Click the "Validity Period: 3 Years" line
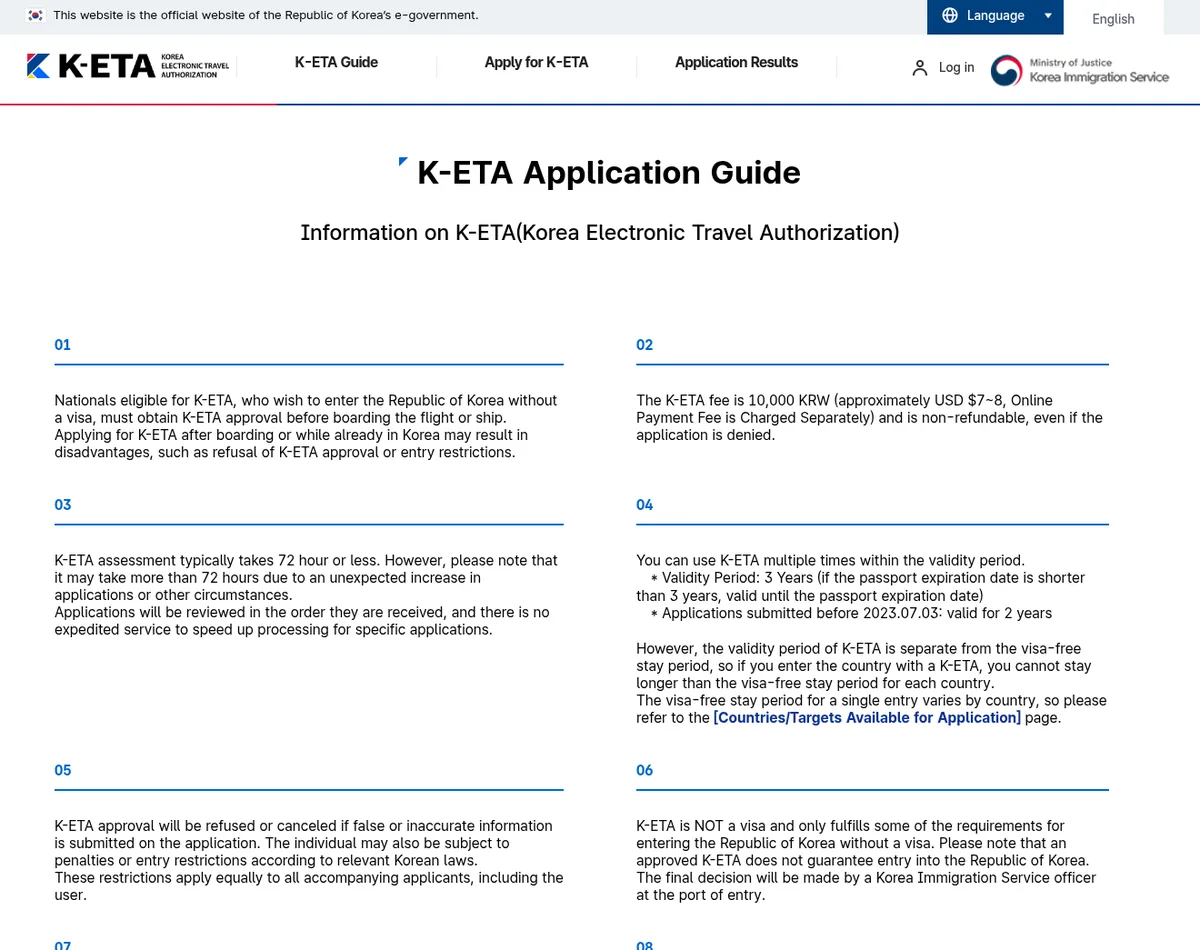The width and height of the screenshot is (1200, 950). [861, 587]
